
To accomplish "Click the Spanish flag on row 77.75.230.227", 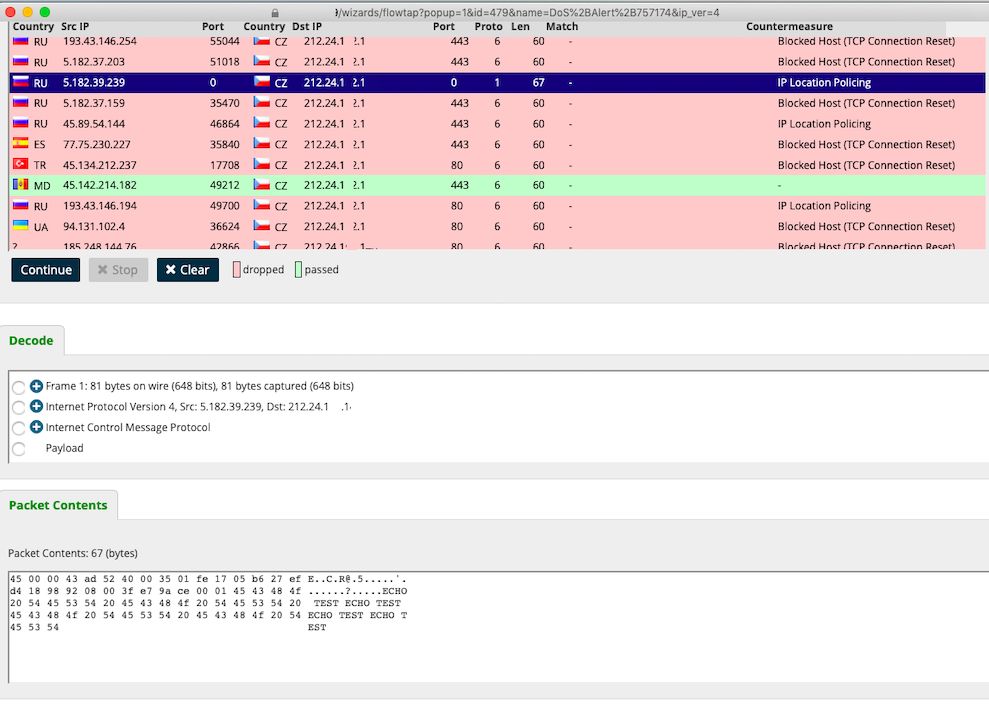I will click(21, 143).
